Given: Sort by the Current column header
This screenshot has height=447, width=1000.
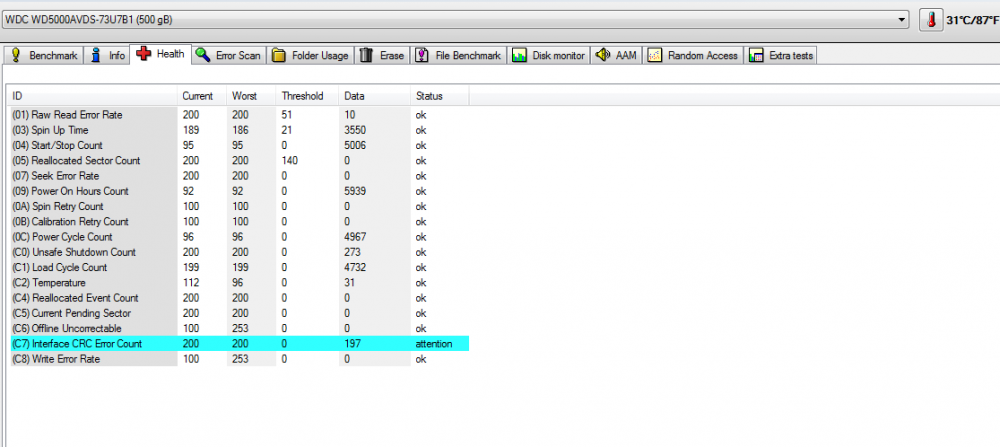Looking at the screenshot, I should [x=197, y=96].
